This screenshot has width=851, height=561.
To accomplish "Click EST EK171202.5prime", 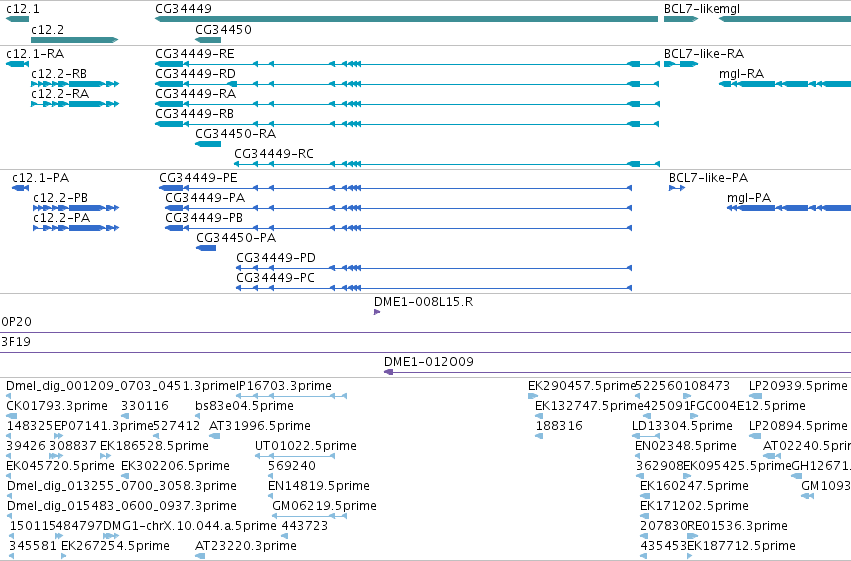I will pos(644,517).
